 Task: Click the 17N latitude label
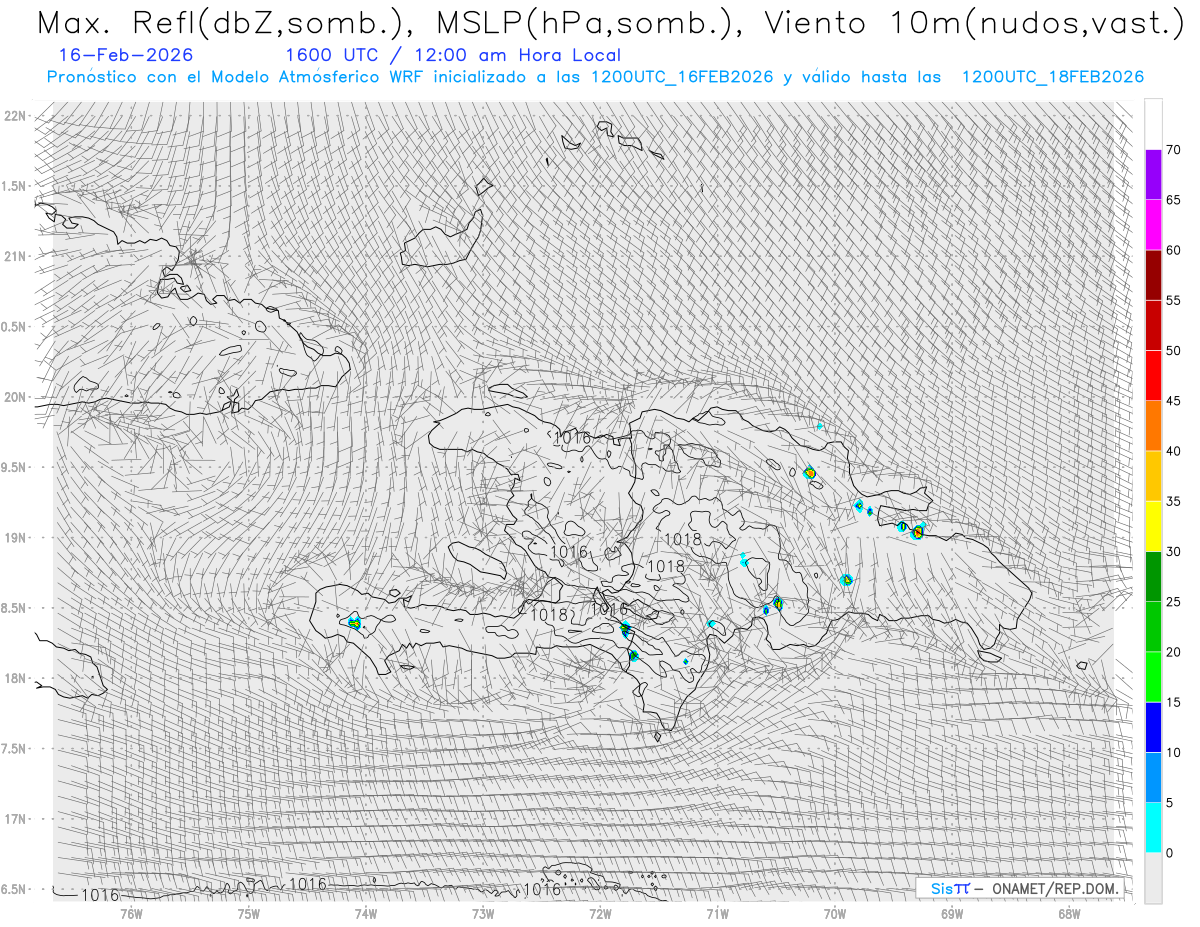coord(14,820)
